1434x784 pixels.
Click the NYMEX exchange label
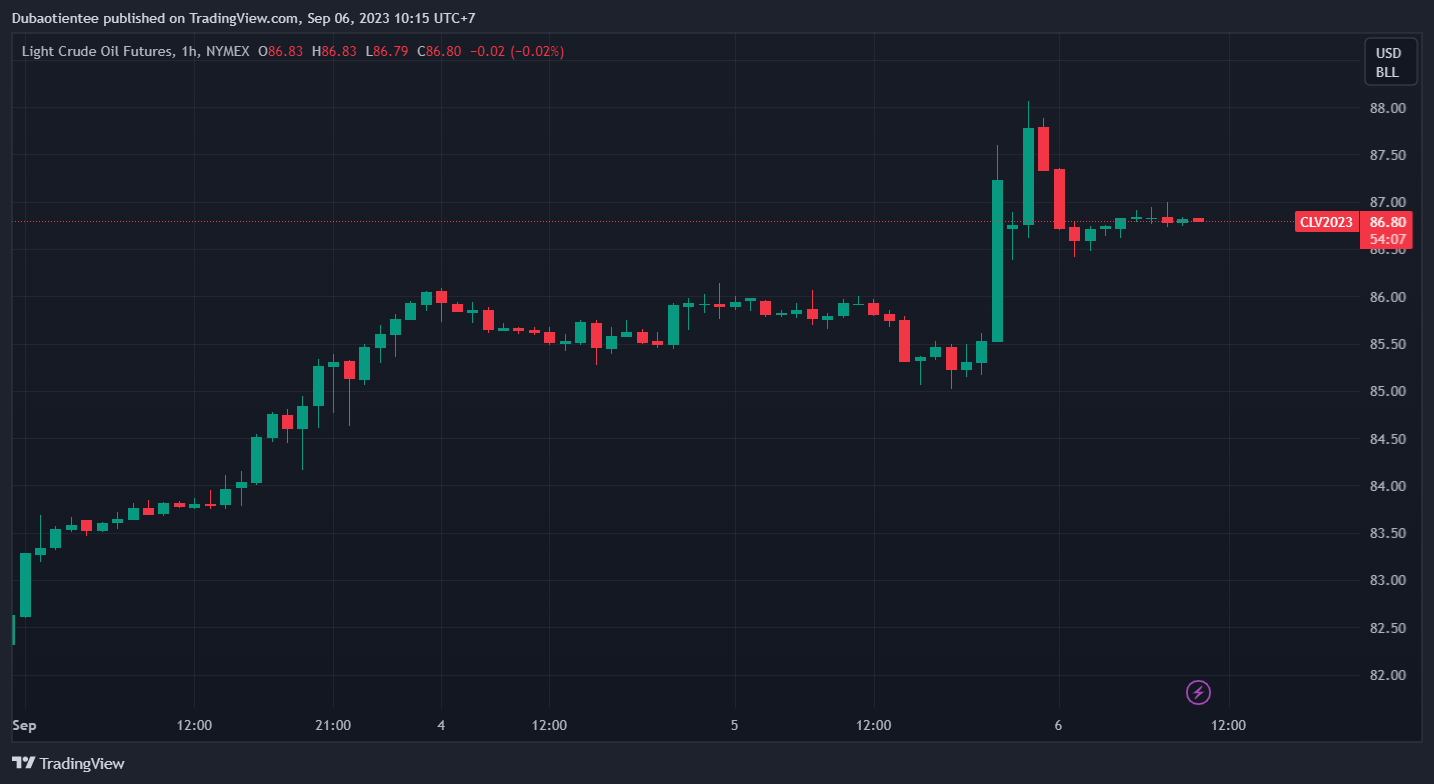(227, 51)
